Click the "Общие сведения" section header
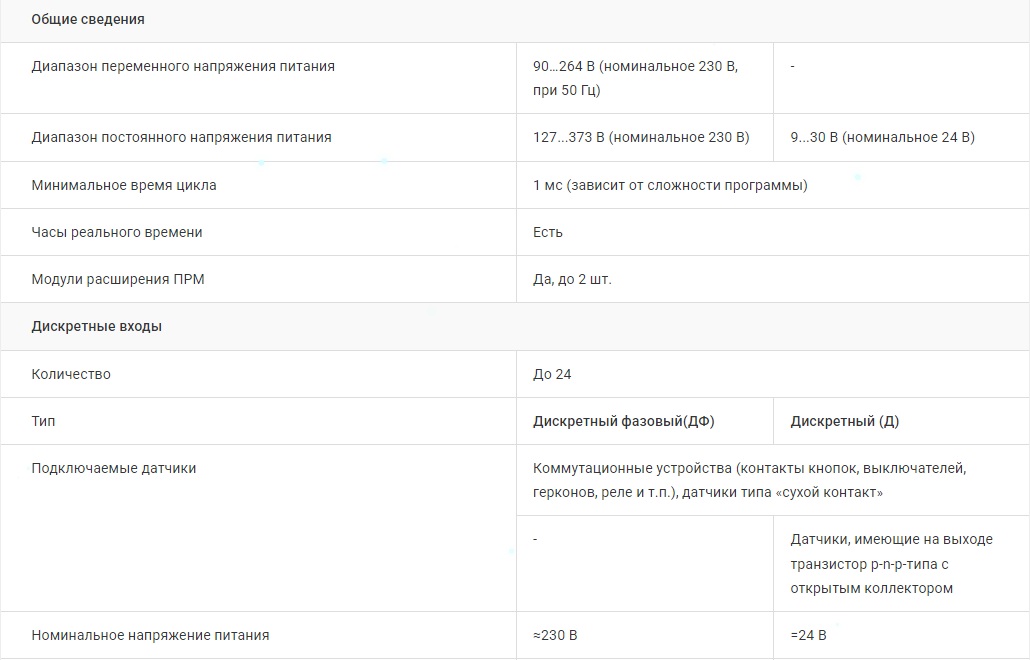 88,20
